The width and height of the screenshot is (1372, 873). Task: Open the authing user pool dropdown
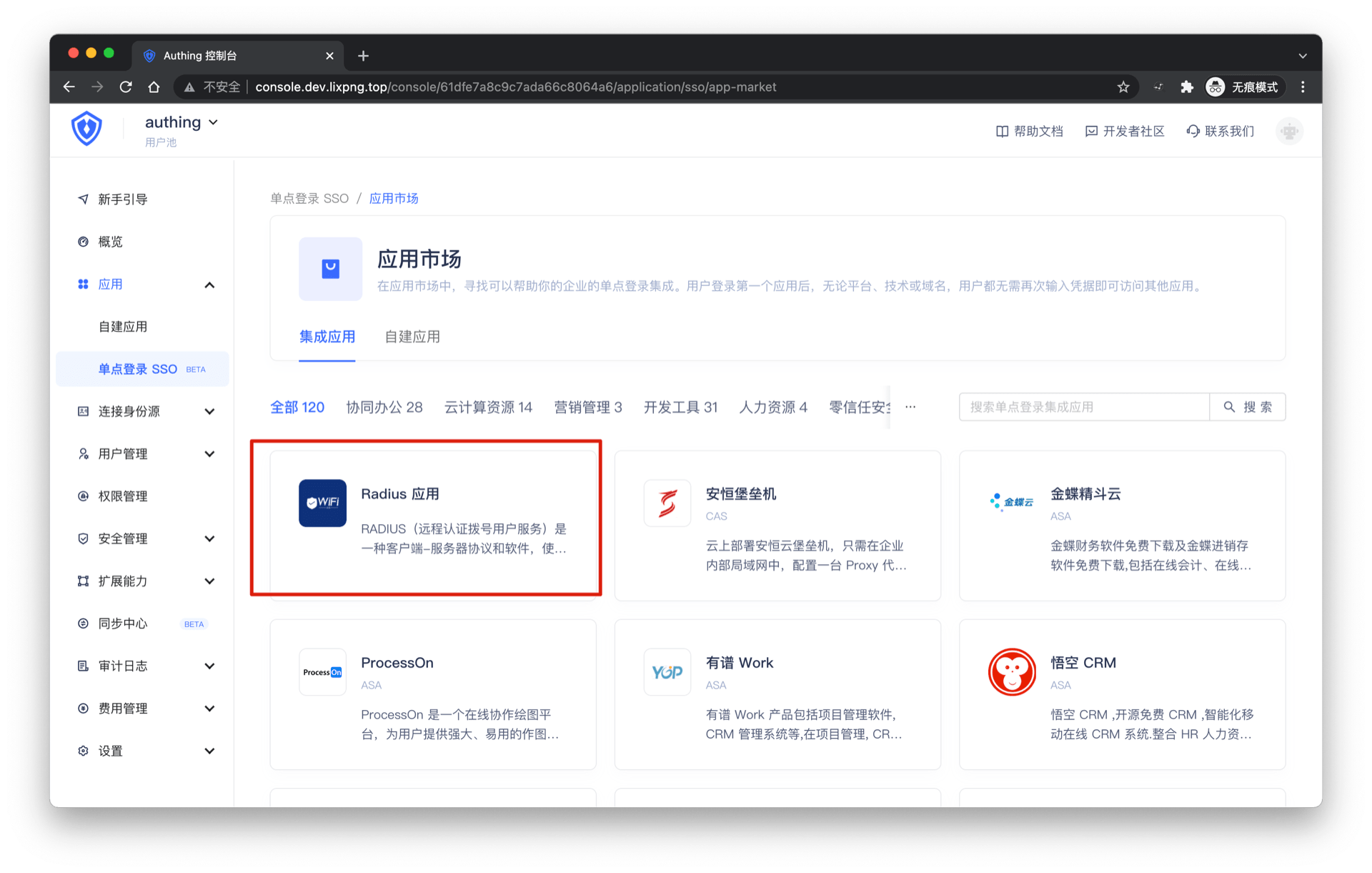(182, 122)
